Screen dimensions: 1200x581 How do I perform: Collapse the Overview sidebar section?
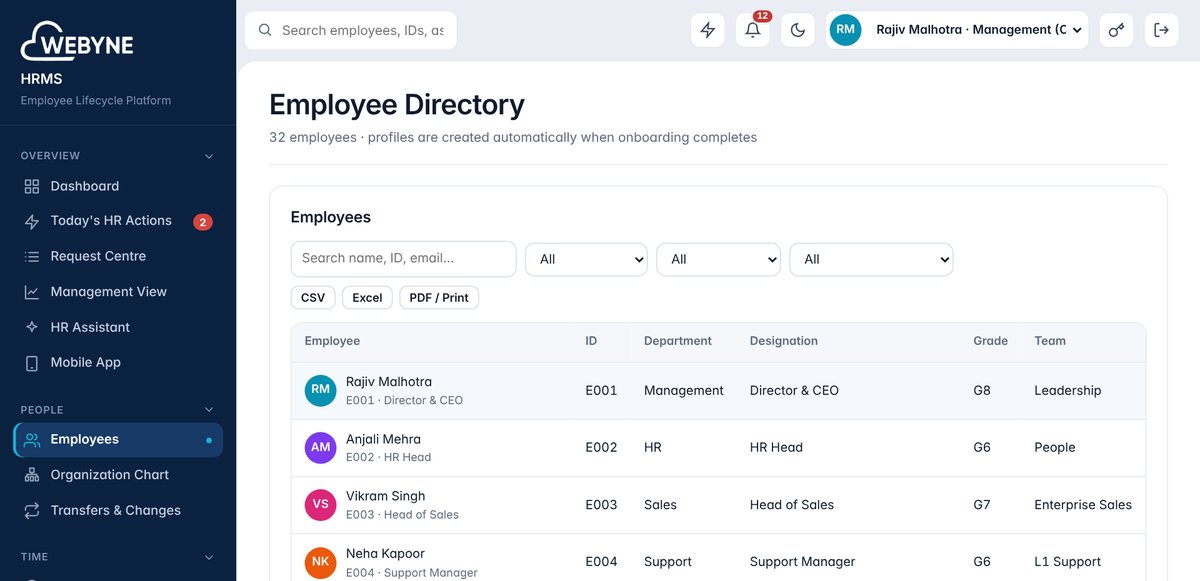tap(209, 156)
